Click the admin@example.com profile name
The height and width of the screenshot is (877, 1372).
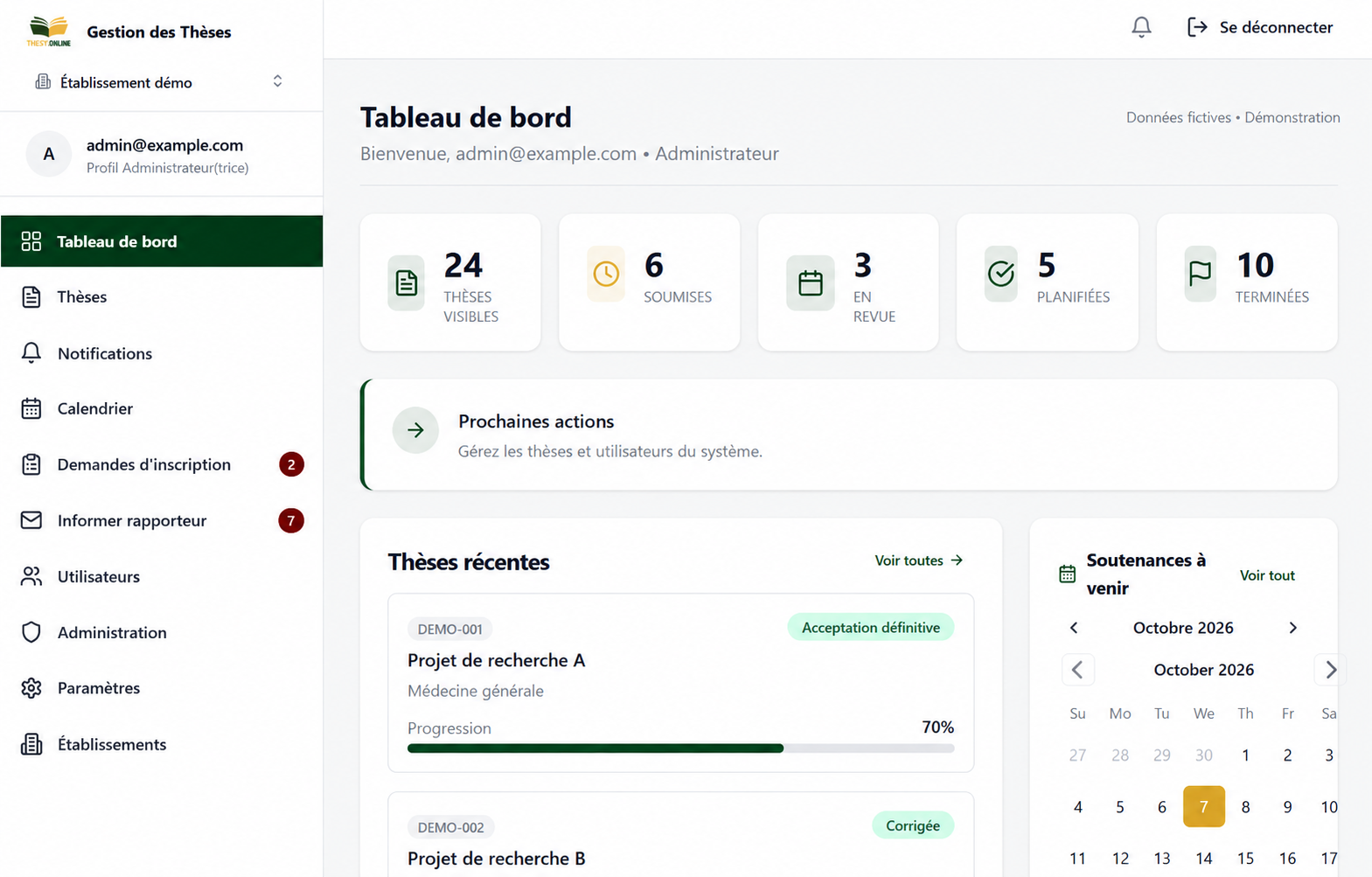(164, 145)
